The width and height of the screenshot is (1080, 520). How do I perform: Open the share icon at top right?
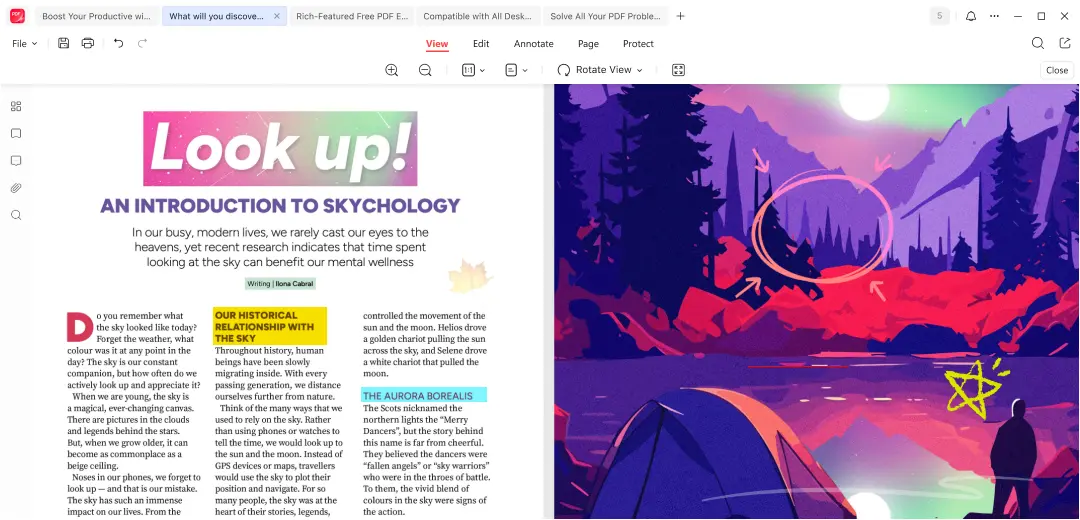click(1065, 44)
